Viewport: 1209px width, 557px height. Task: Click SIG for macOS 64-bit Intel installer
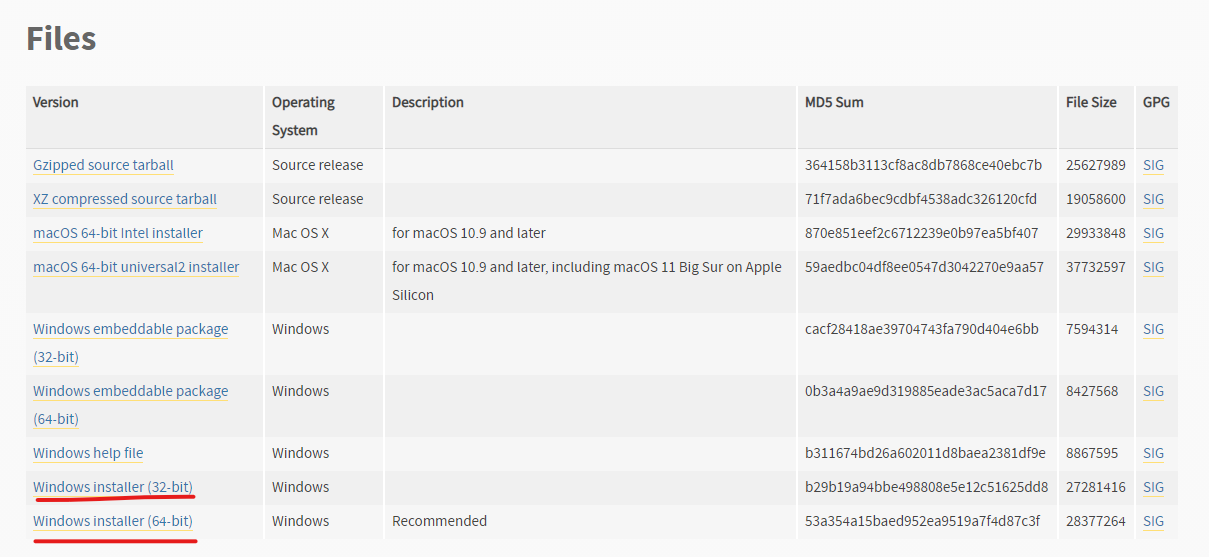pos(1153,233)
